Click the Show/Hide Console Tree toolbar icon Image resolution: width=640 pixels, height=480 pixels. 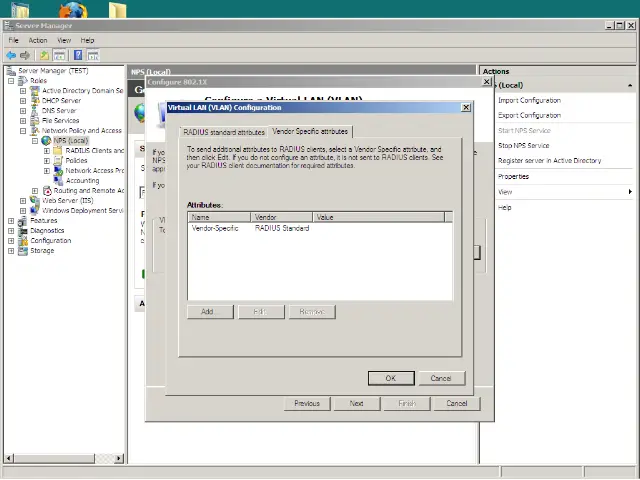(59, 55)
